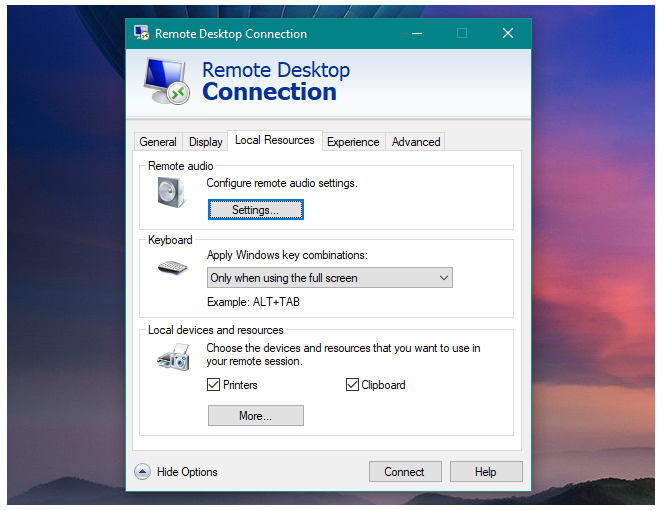Viewport: 662px width, 510px height.
Task: Open remote audio Settings button
Action: (255, 209)
